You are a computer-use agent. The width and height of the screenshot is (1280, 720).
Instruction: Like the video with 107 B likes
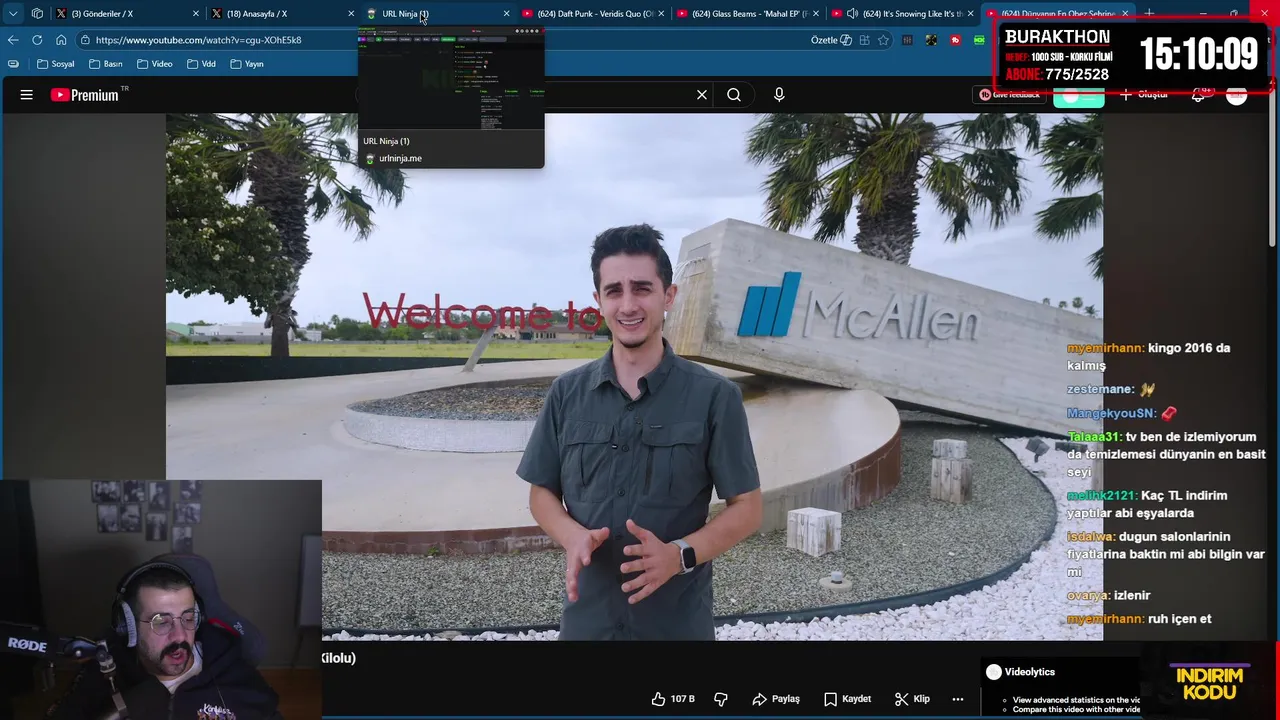pos(673,699)
